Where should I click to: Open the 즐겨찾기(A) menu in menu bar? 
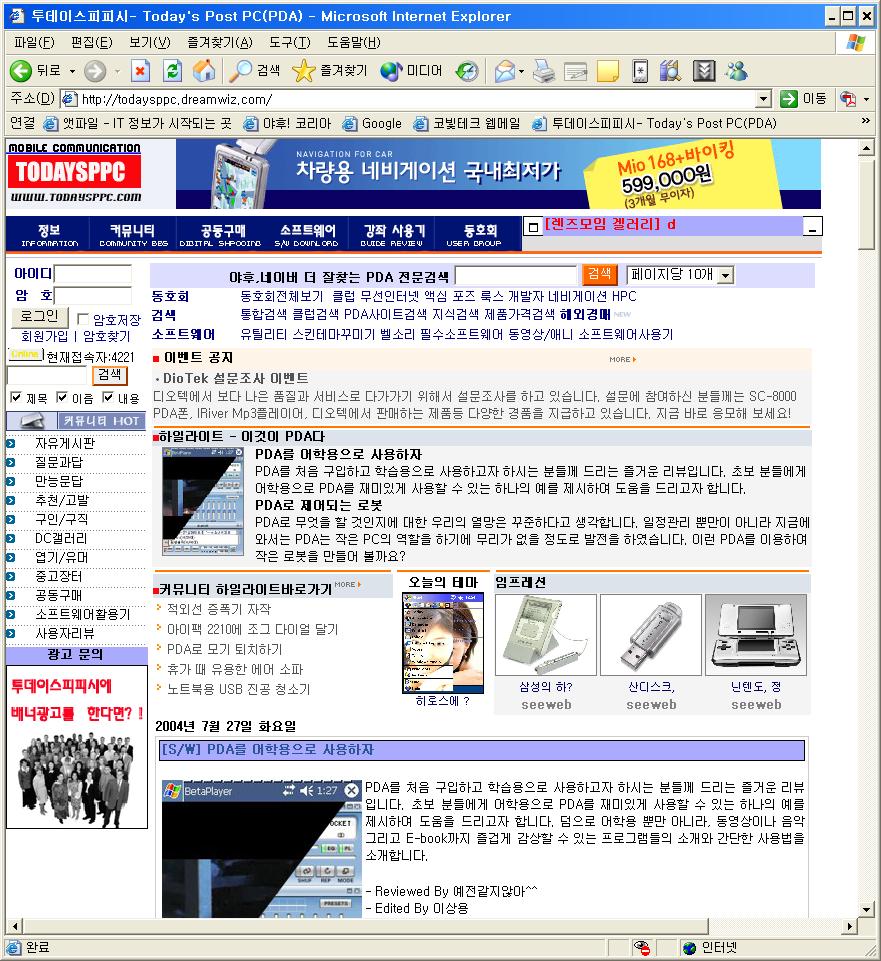(220, 42)
